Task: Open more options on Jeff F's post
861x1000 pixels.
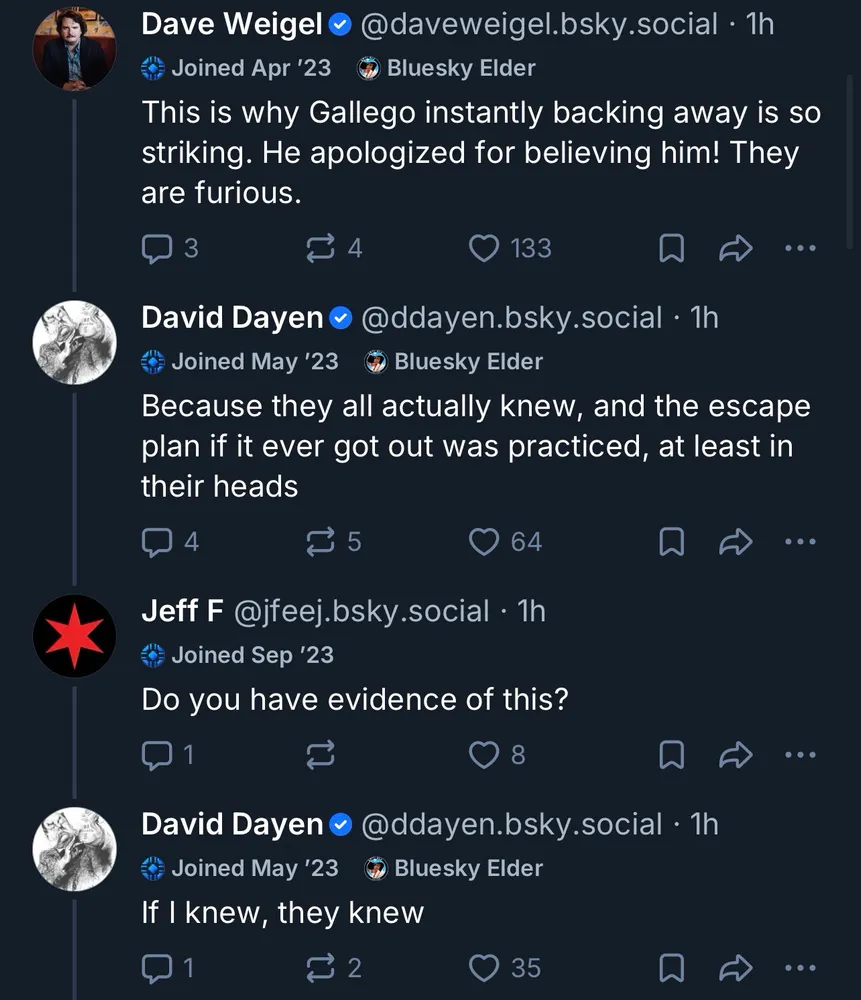Action: pos(800,755)
